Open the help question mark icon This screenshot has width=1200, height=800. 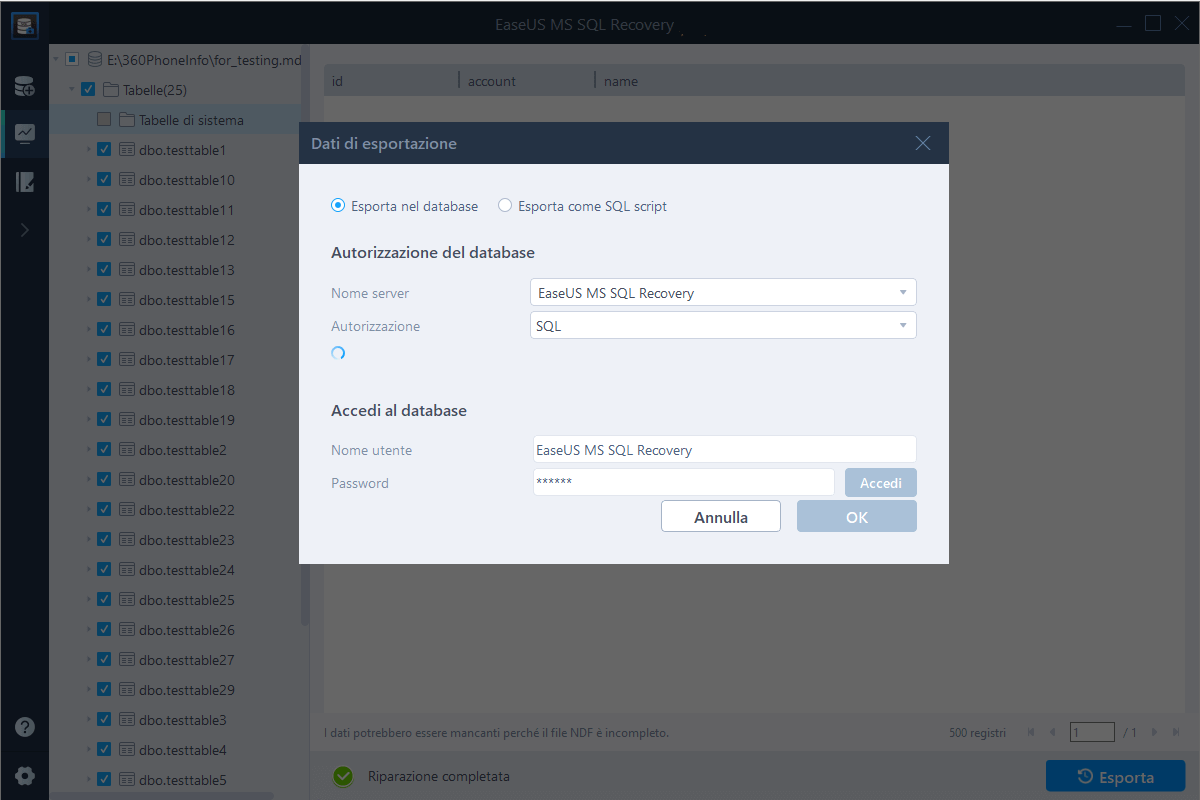[25, 727]
